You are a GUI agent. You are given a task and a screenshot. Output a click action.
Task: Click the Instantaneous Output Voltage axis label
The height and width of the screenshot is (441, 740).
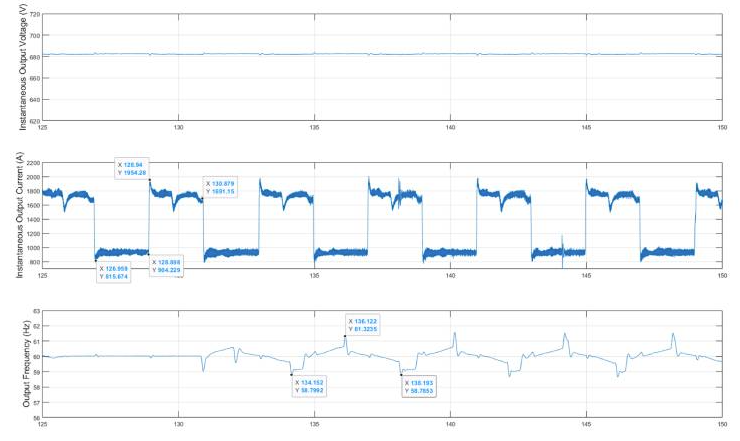(22, 68)
